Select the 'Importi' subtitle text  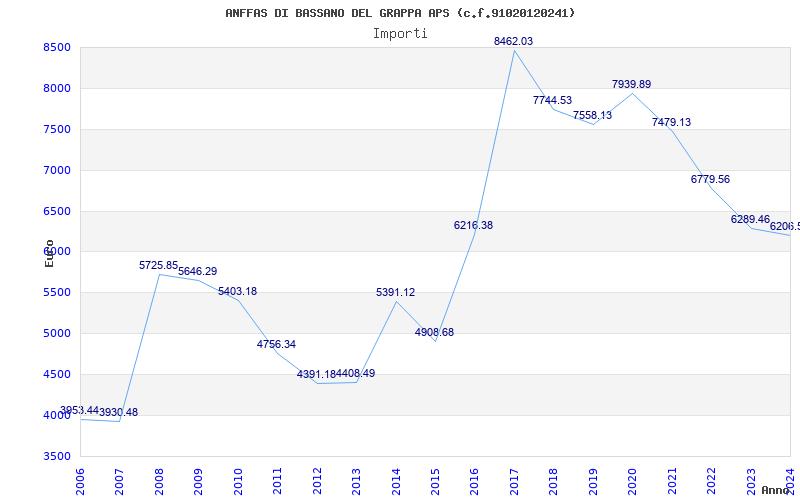400,34
